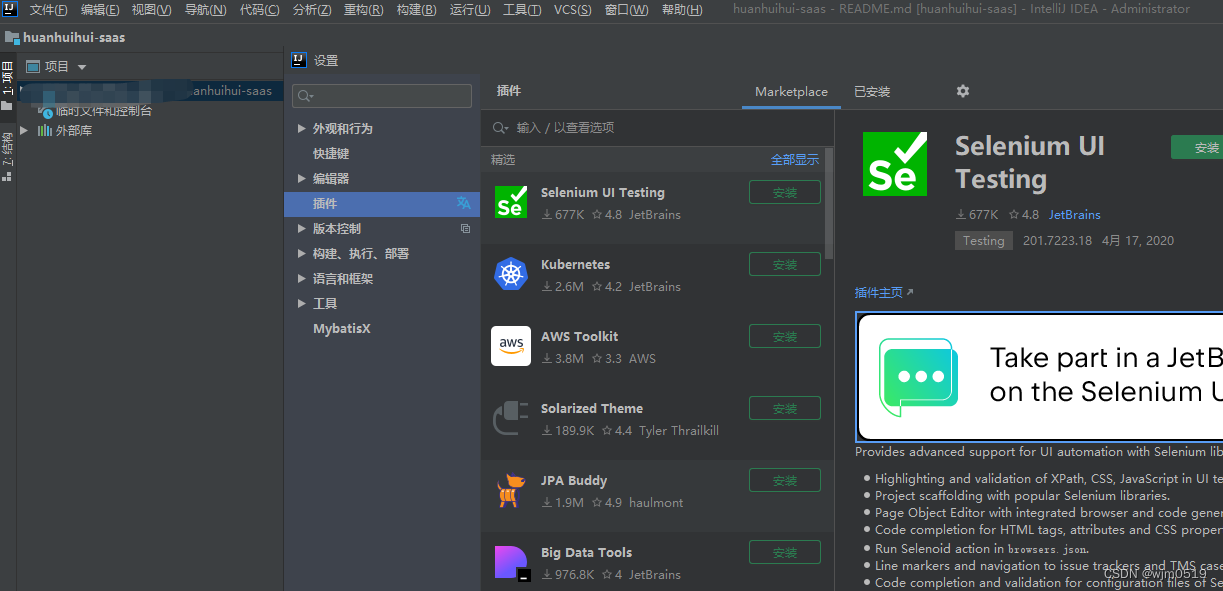Expand 构建、执行、部署 settings section
This screenshot has width=1223, height=591.
302,253
